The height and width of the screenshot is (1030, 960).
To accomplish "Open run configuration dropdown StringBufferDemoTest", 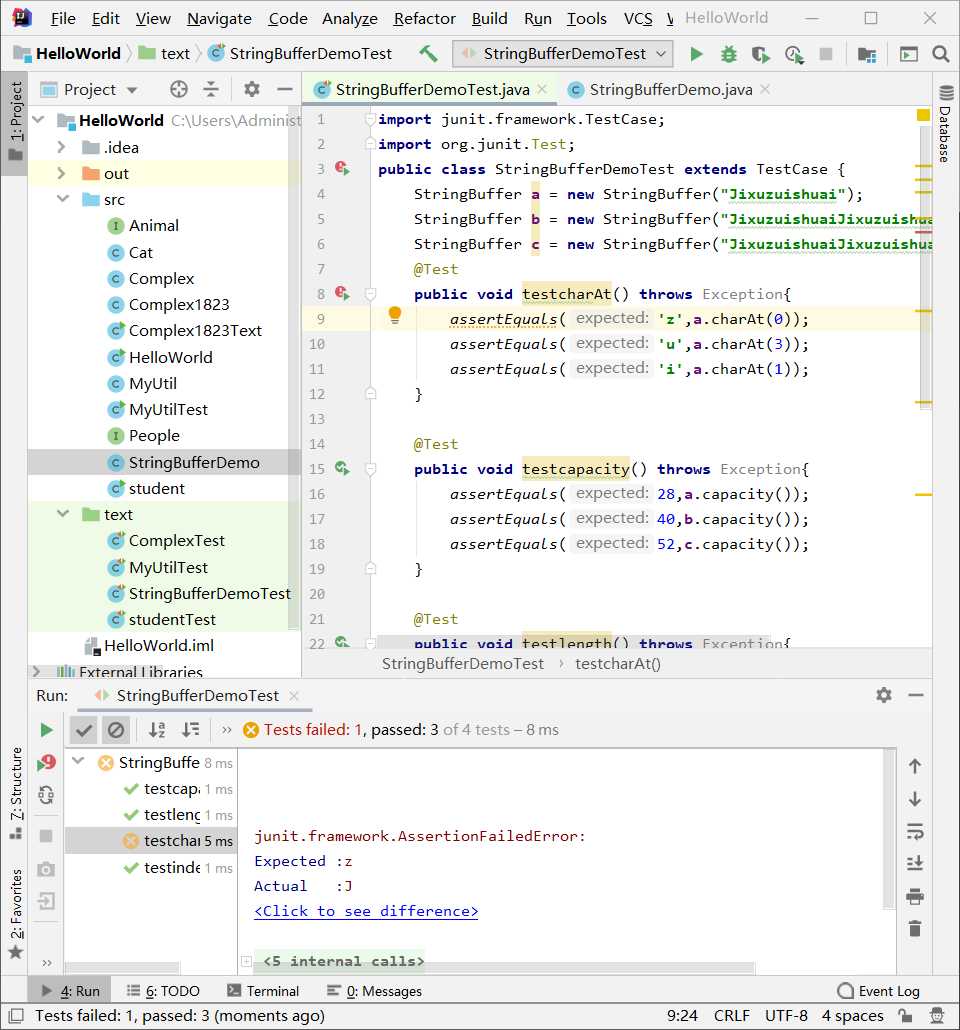I will click(x=562, y=54).
